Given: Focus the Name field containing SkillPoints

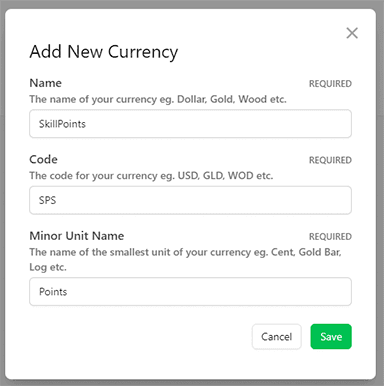Looking at the screenshot, I should point(190,124).
